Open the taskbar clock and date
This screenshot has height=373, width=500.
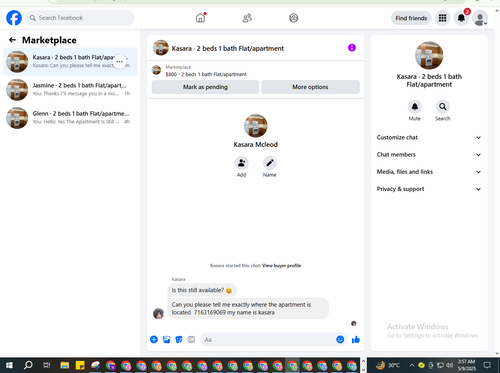[x=466, y=365]
